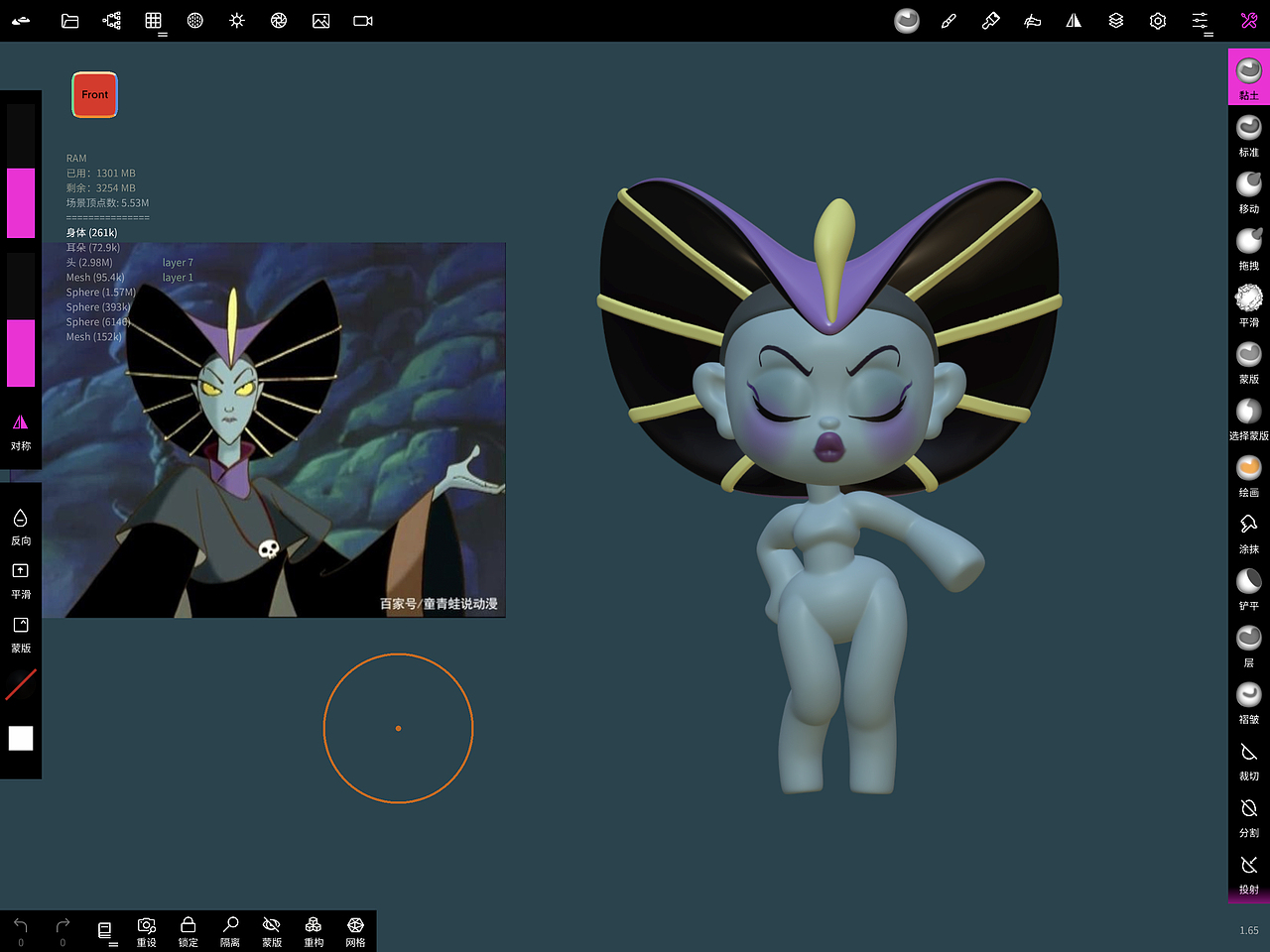Select the 蒙版 mask tool in right toolbar

(1248, 361)
